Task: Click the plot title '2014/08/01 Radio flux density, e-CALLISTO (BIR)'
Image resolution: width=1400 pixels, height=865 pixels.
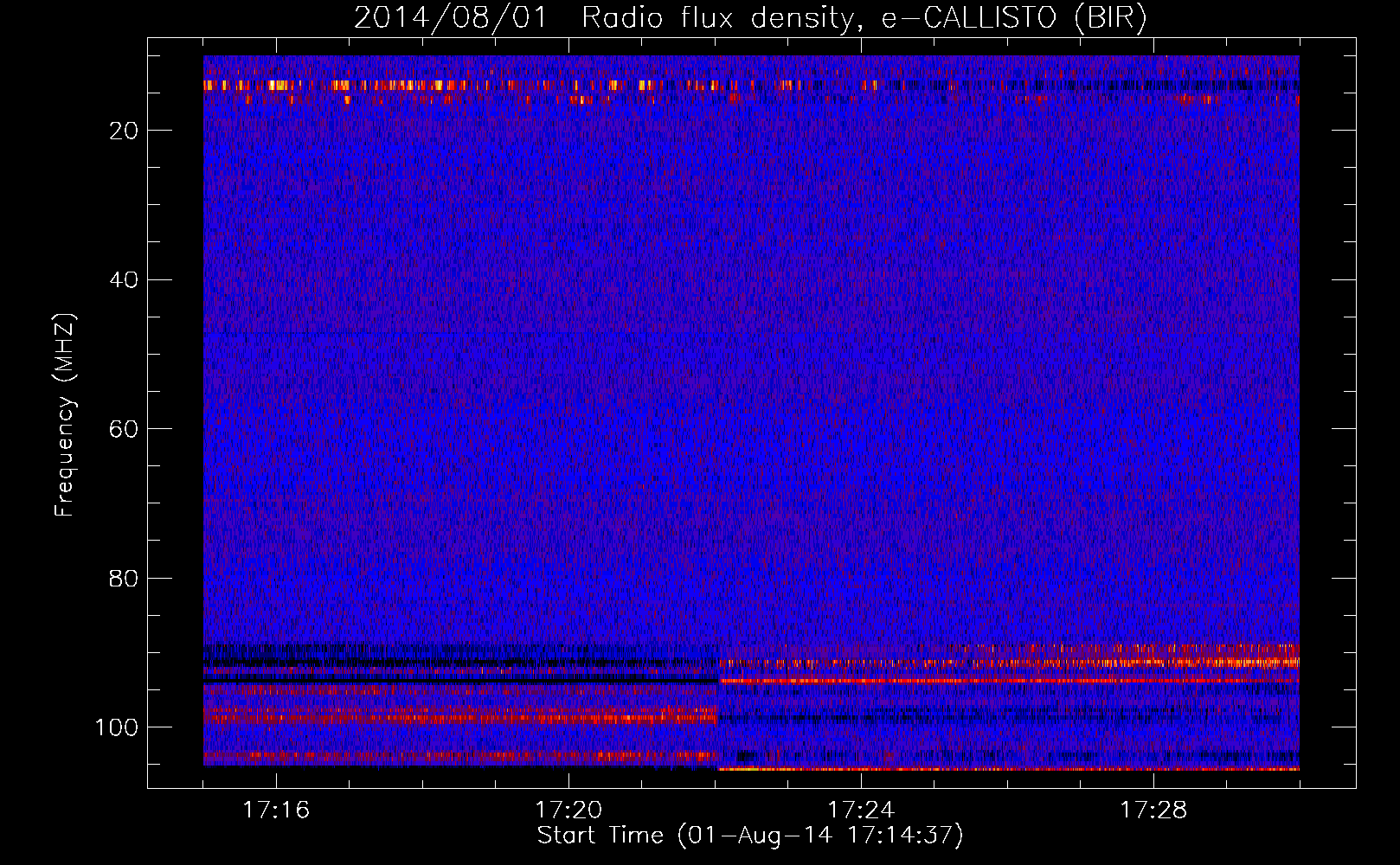Action: point(750,18)
